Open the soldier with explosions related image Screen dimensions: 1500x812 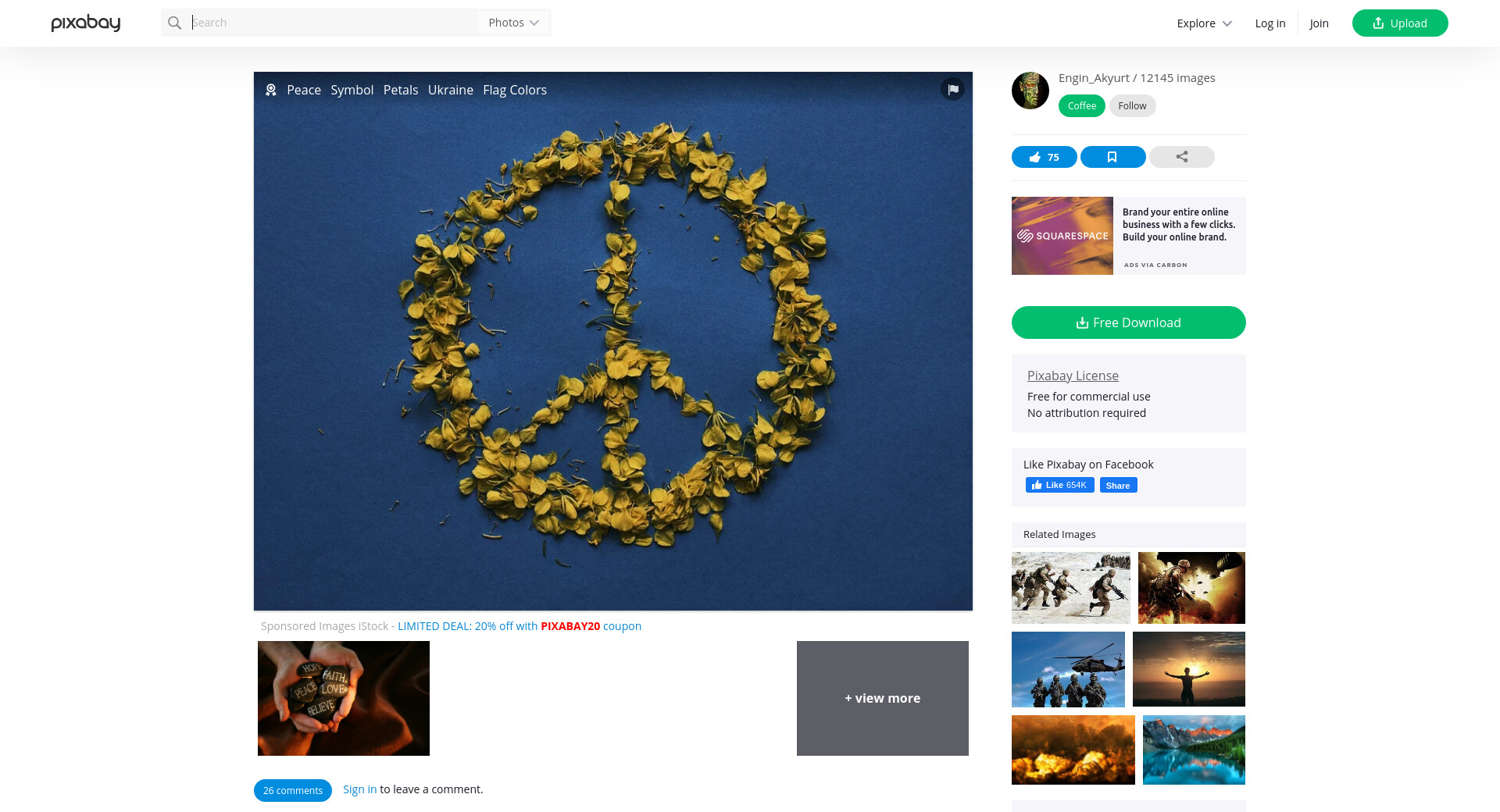pos(1191,588)
